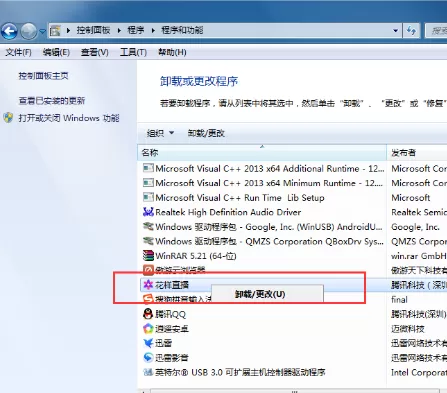Click icon of Visual C++ Run Time Lib Setup
447x393 pixels.
[x=148, y=197]
